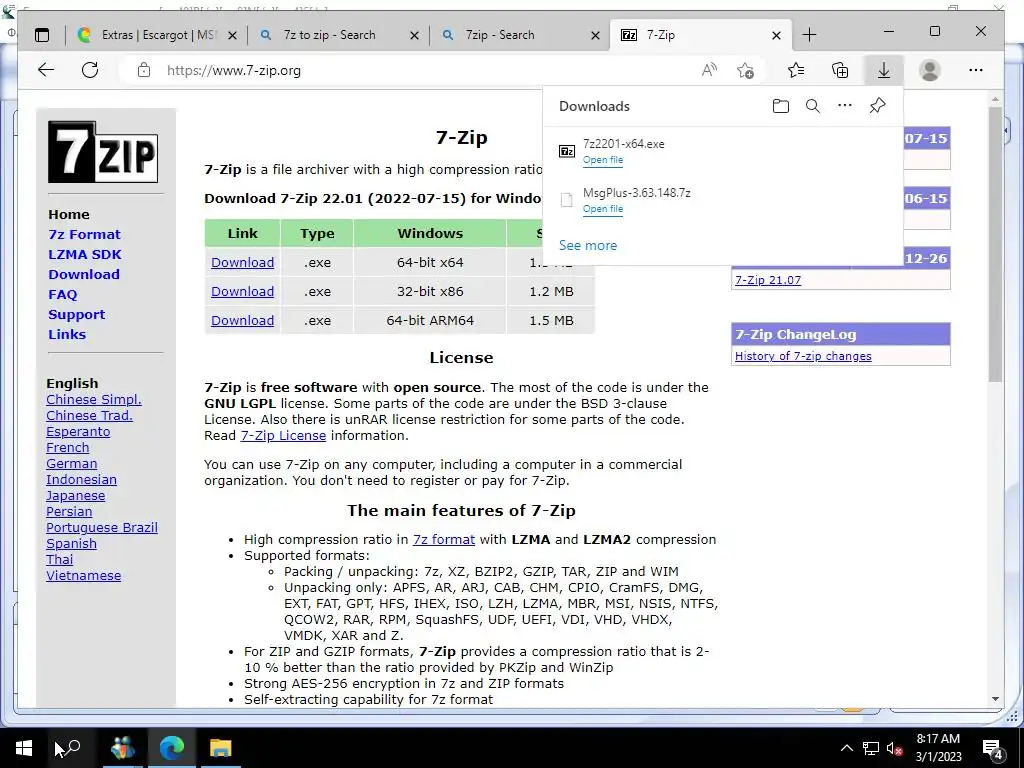
Task: Close the 7z to zip Search tab
Action: (415, 35)
